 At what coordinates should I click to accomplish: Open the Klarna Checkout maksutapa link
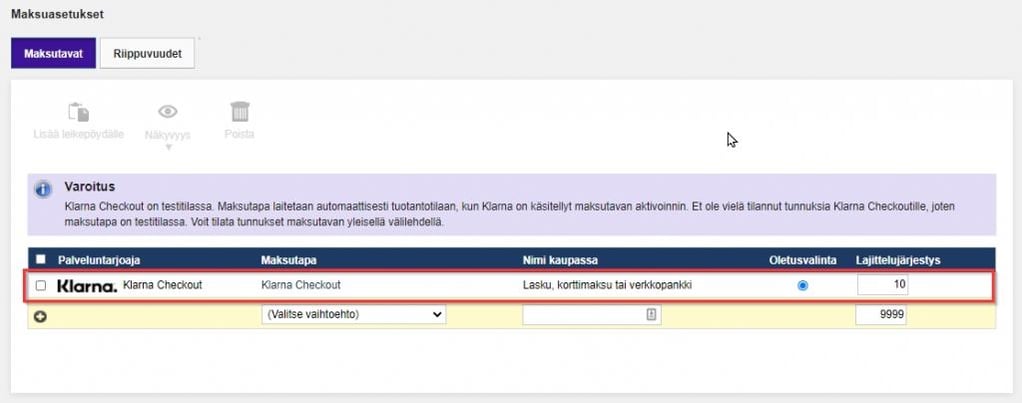[x=300, y=285]
